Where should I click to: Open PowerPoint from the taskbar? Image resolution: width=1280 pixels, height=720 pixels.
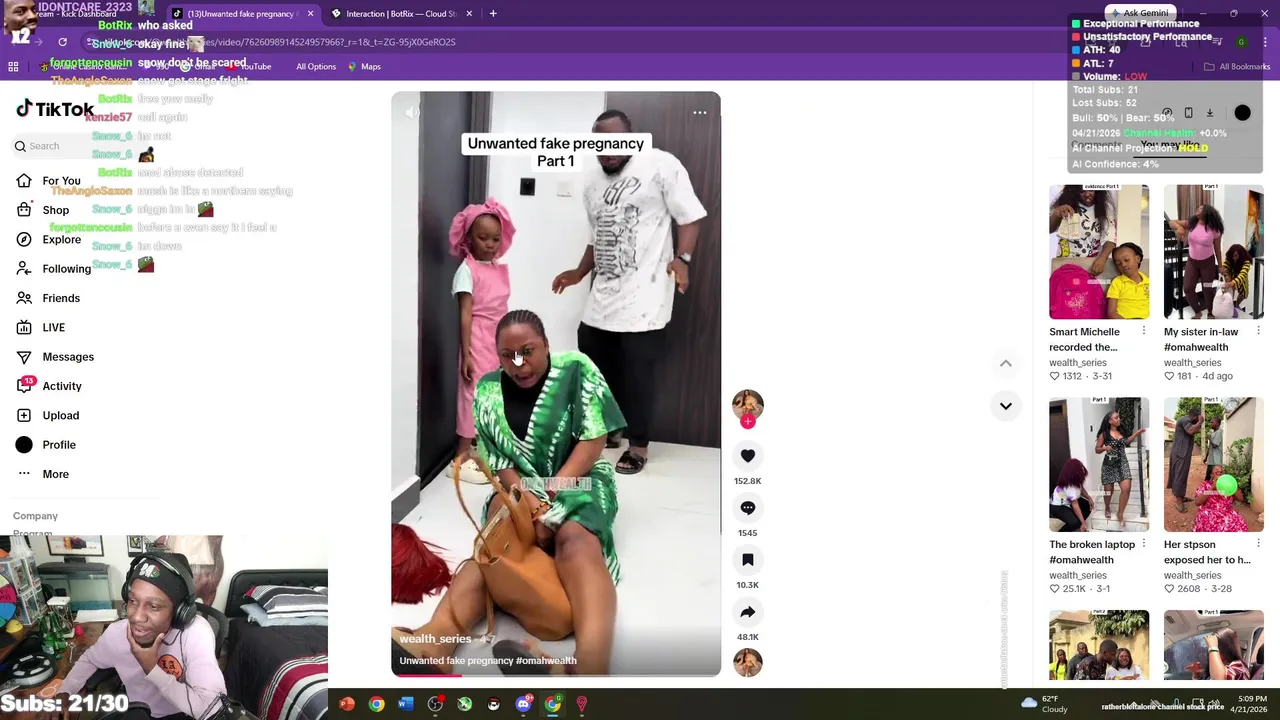coord(347,704)
